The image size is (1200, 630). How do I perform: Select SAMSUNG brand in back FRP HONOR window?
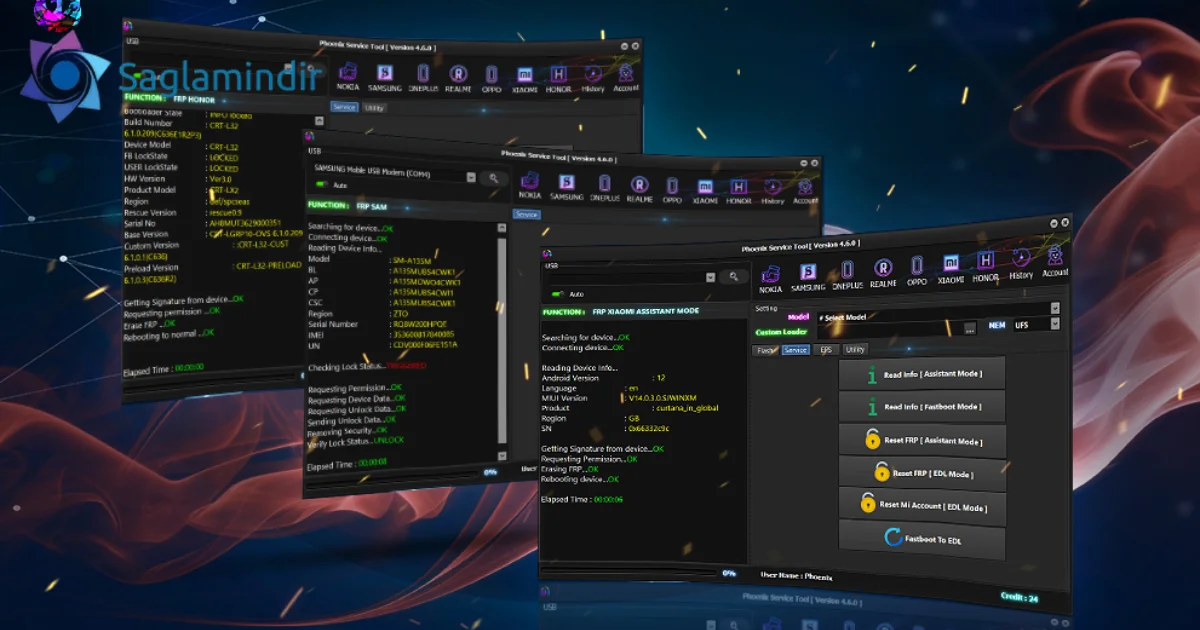coord(384,79)
